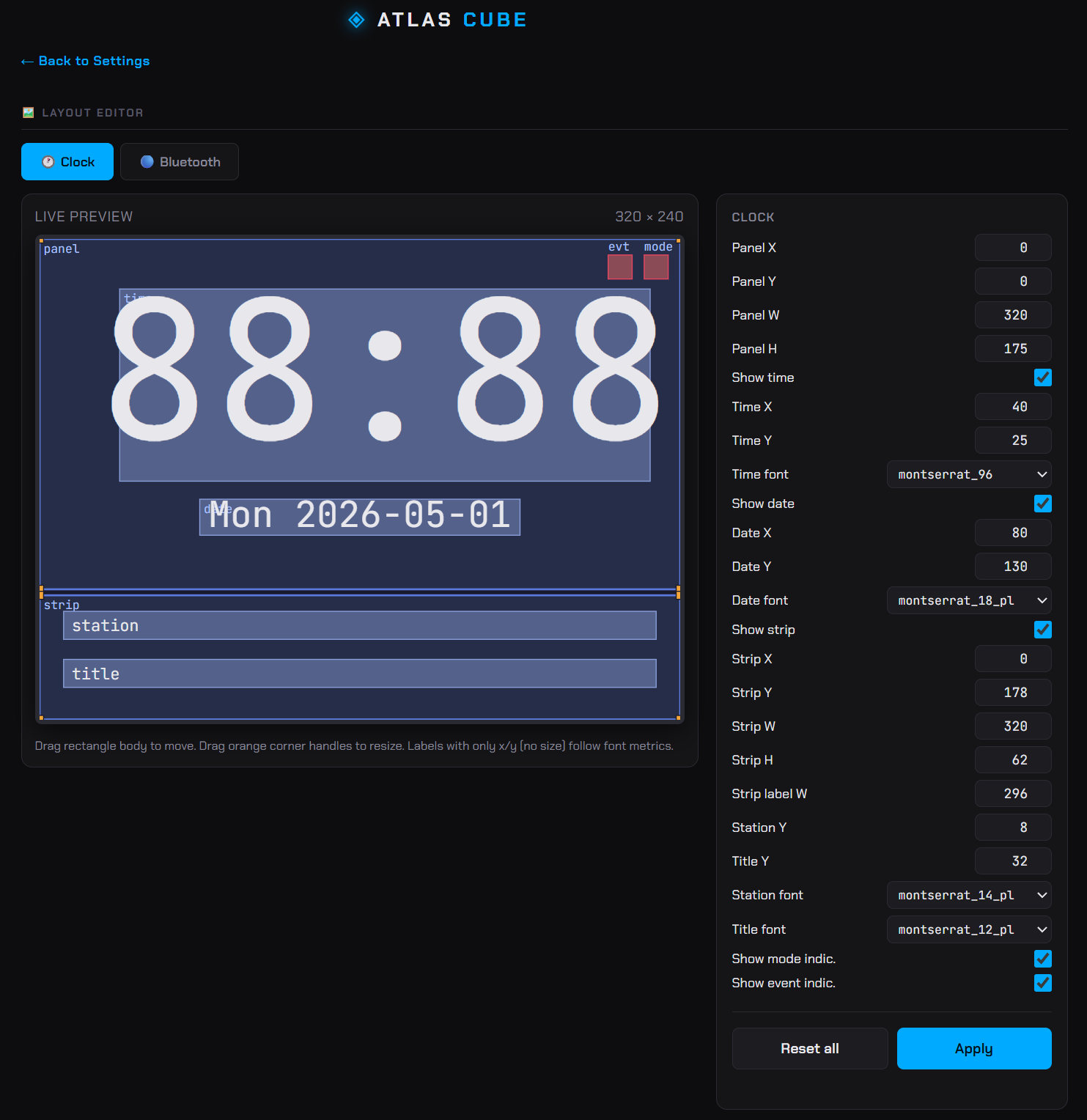Click the Panel H value field
The image size is (1087, 1120).
coord(1013,349)
